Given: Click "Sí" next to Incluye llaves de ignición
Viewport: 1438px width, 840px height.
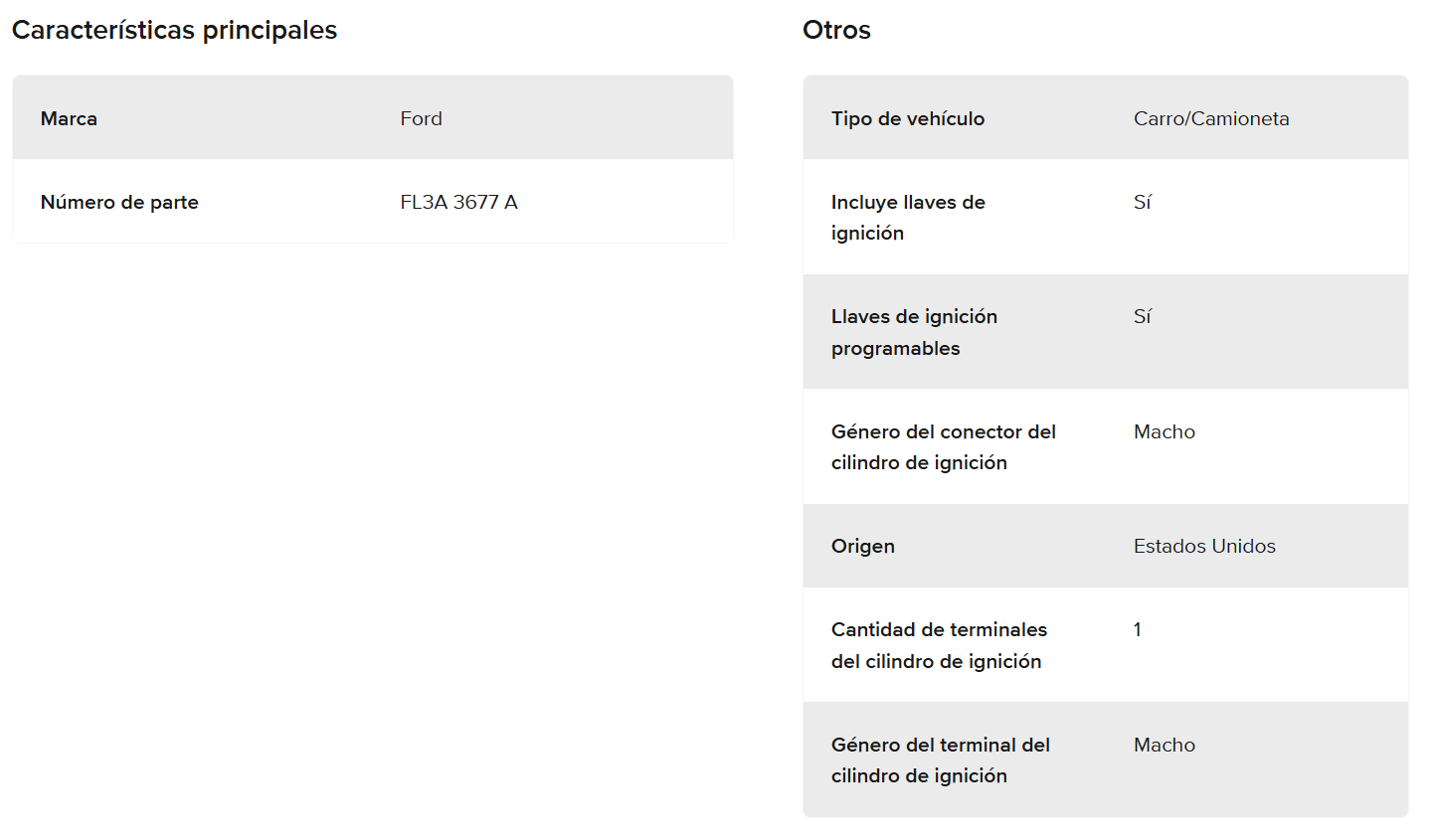Looking at the screenshot, I should click(x=1142, y=202).
